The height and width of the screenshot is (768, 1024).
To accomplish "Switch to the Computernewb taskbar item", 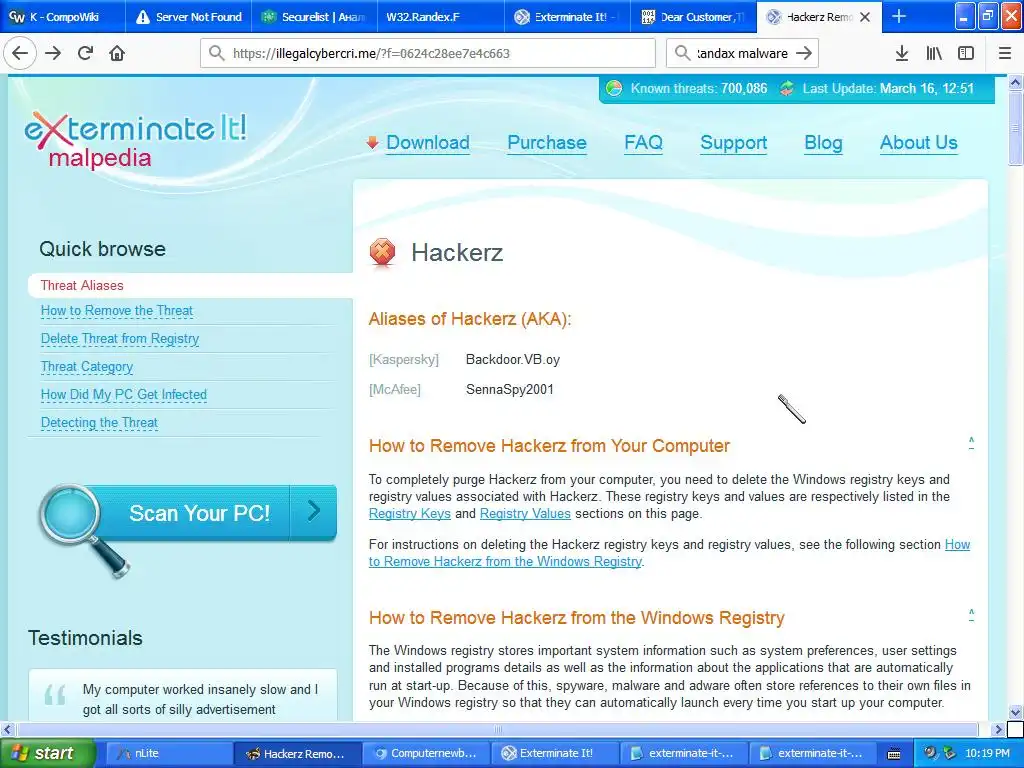I will point(424,753).
